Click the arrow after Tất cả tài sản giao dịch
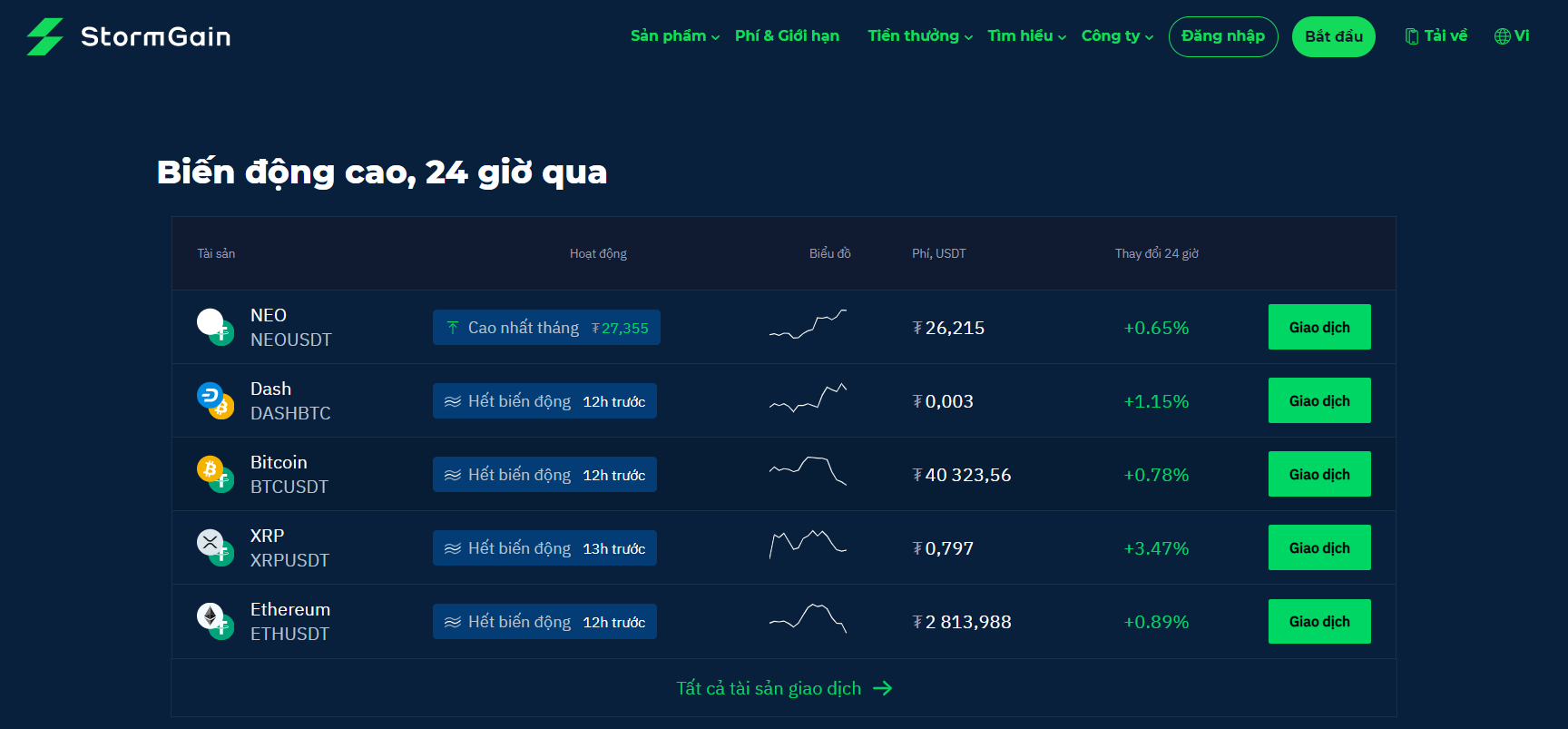This screenshot has width=1568, height=729. click(882, 689)
